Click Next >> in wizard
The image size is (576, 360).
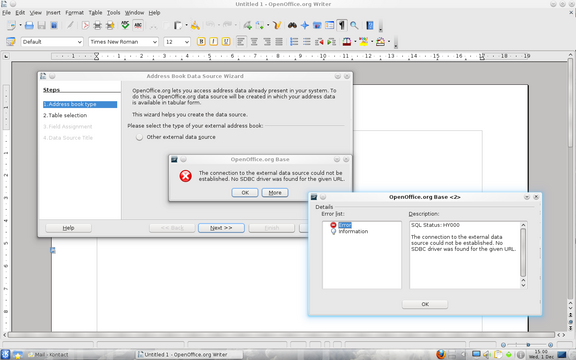click(221, 228)
